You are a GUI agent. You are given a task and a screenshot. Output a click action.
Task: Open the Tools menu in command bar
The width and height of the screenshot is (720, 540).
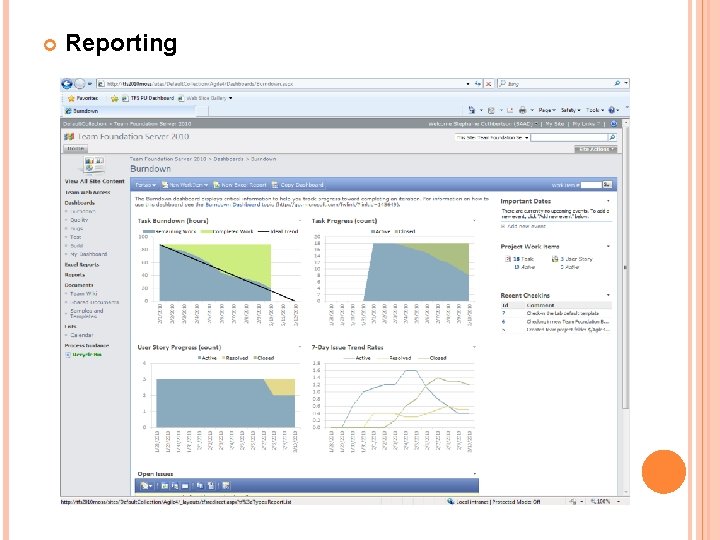[595, 110]
